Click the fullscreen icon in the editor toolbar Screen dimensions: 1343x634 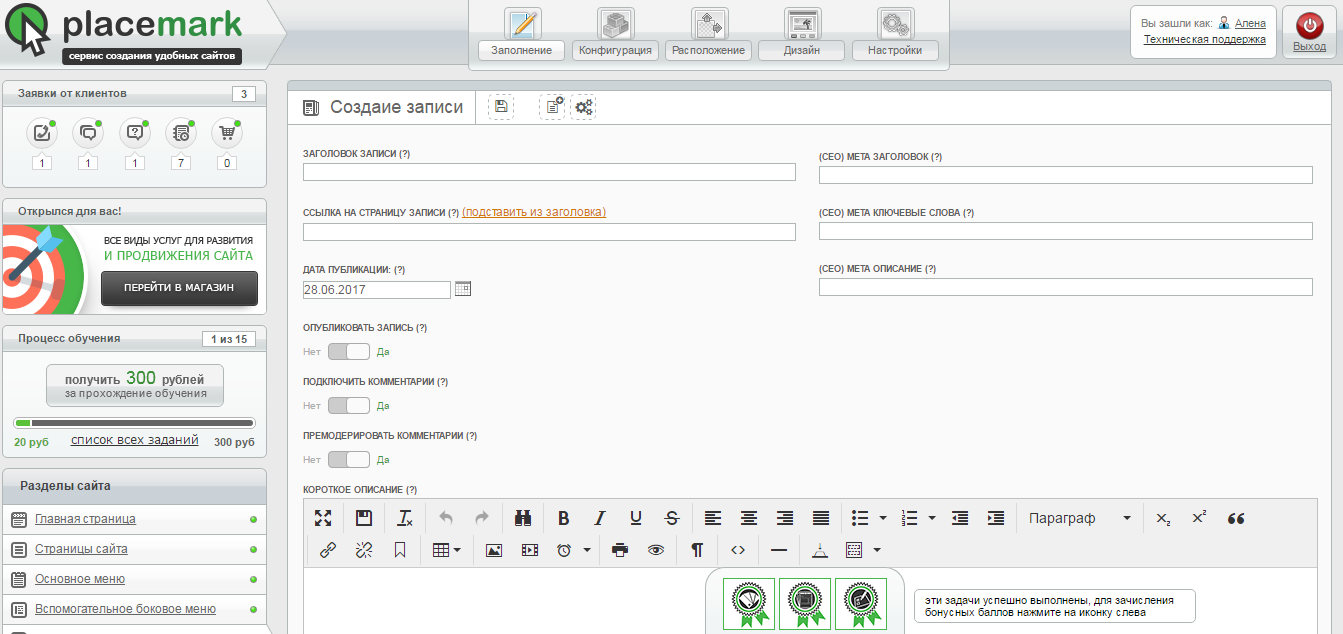point(323,518)
